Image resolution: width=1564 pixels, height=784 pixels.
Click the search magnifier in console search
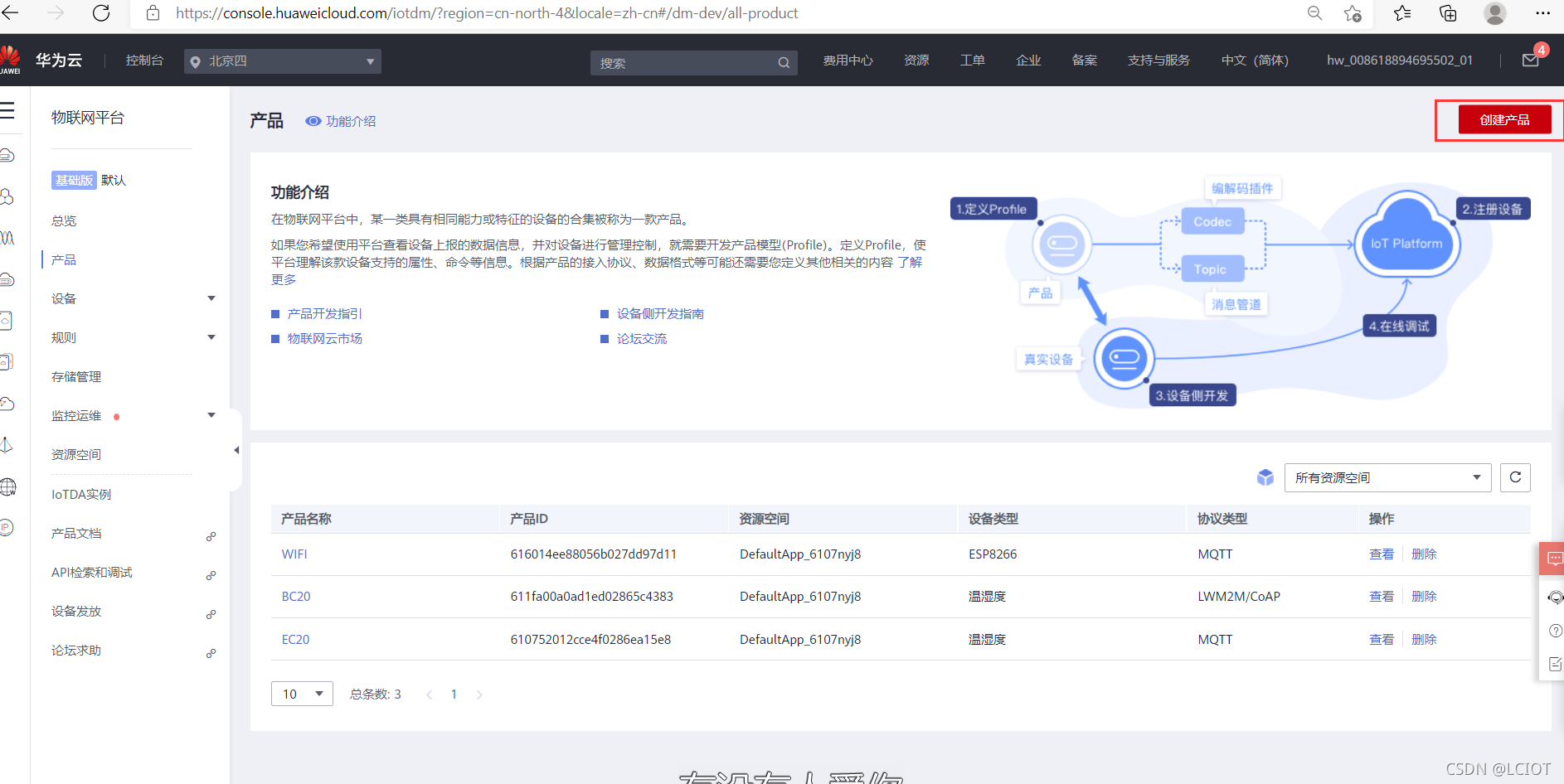(784, 63)
